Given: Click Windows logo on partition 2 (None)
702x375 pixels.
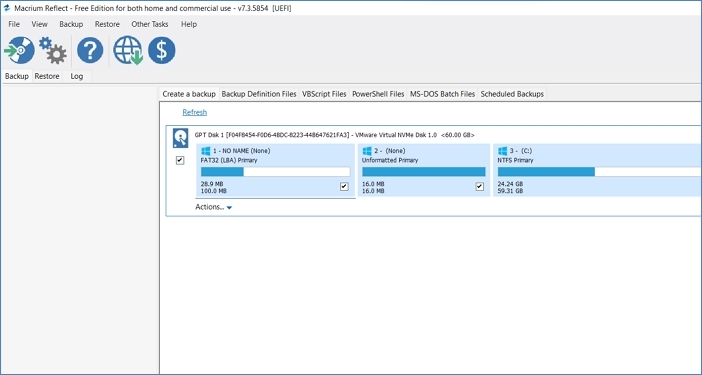Looking at the screenshot, I should (367, 151).
